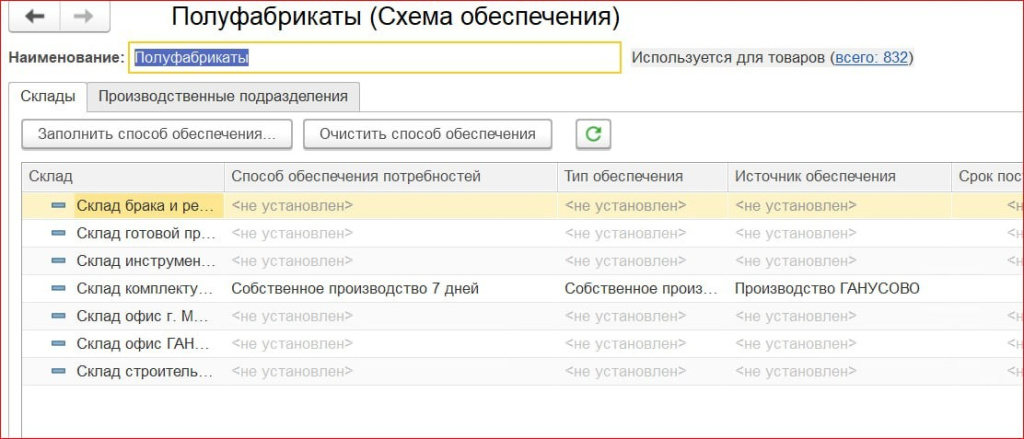1024x439 pixels.
Task: Click the Тип обеспечения column header
Action: [624, 176]
